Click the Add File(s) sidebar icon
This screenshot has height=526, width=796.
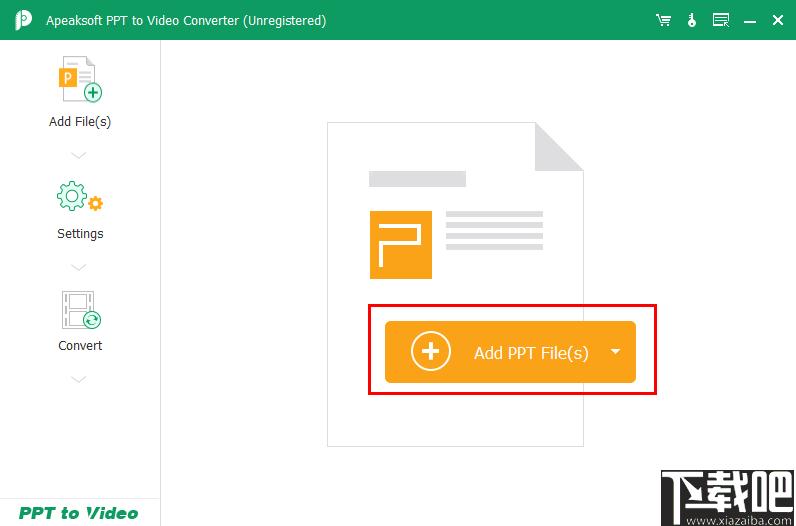tap(80, 79)
